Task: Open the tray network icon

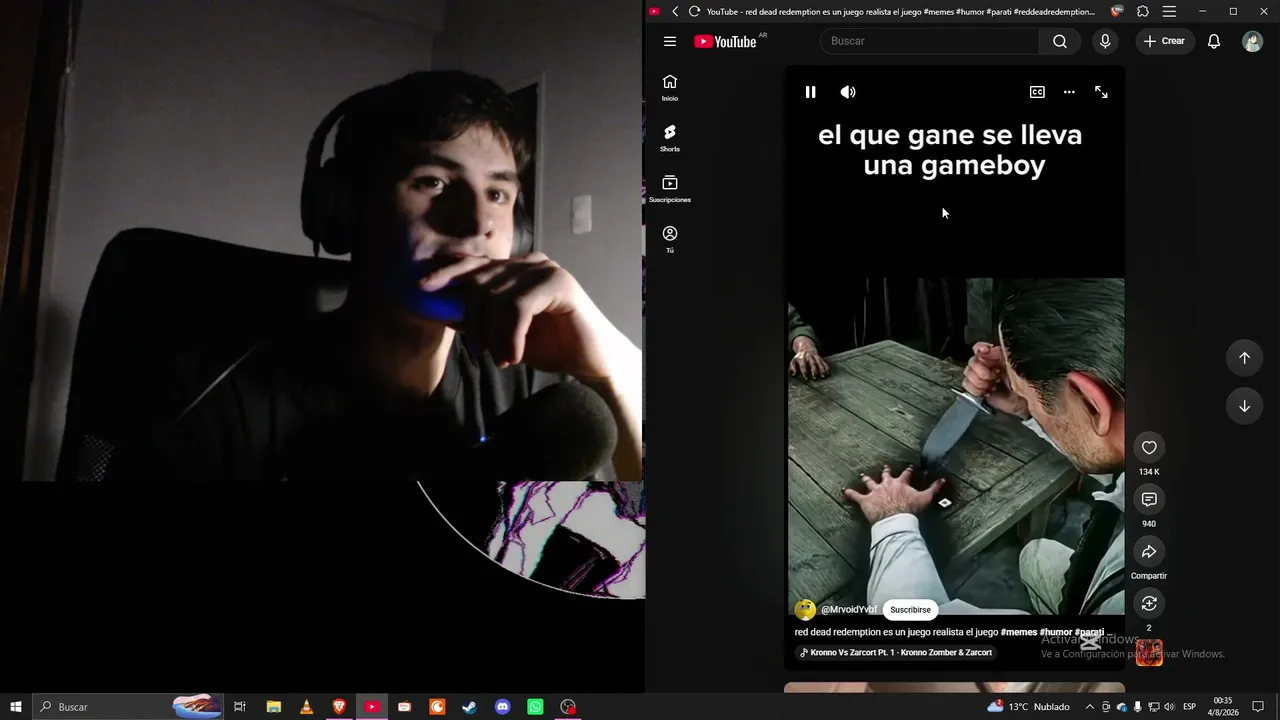Action: point(1153,707)
